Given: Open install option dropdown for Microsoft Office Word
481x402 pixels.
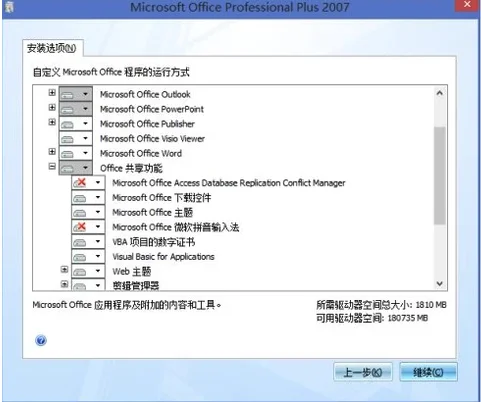Looking at the screenshot, I should tap(85, 153).
